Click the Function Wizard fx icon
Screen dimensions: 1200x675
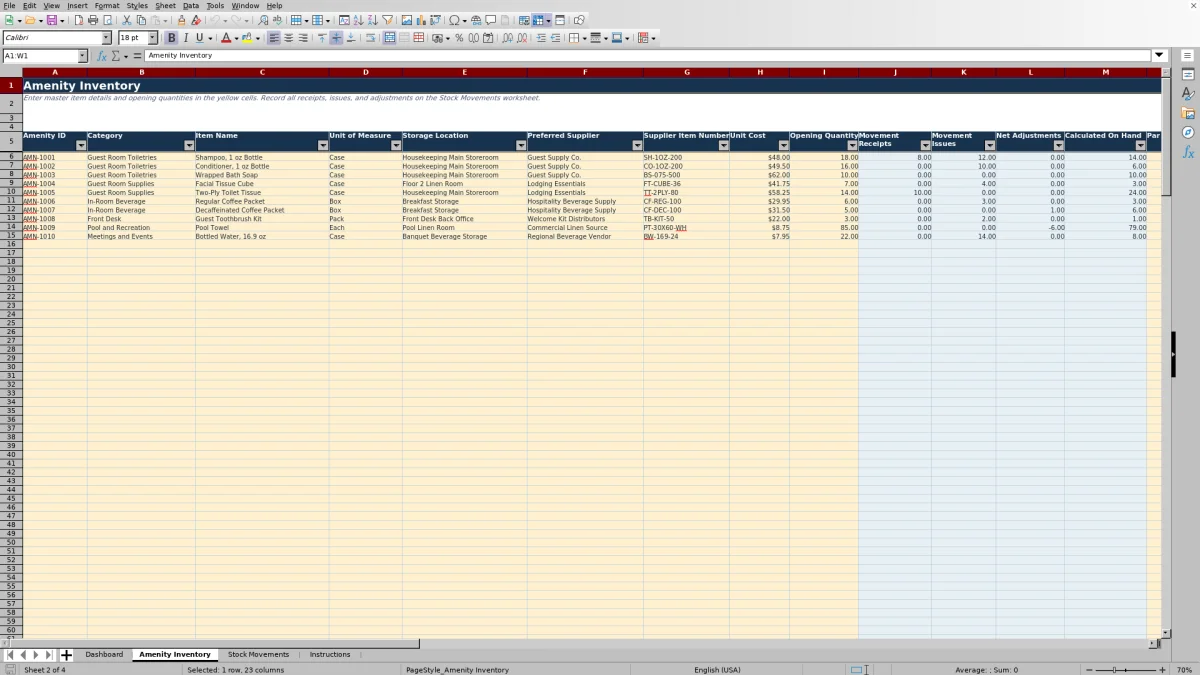pos(102,56)
